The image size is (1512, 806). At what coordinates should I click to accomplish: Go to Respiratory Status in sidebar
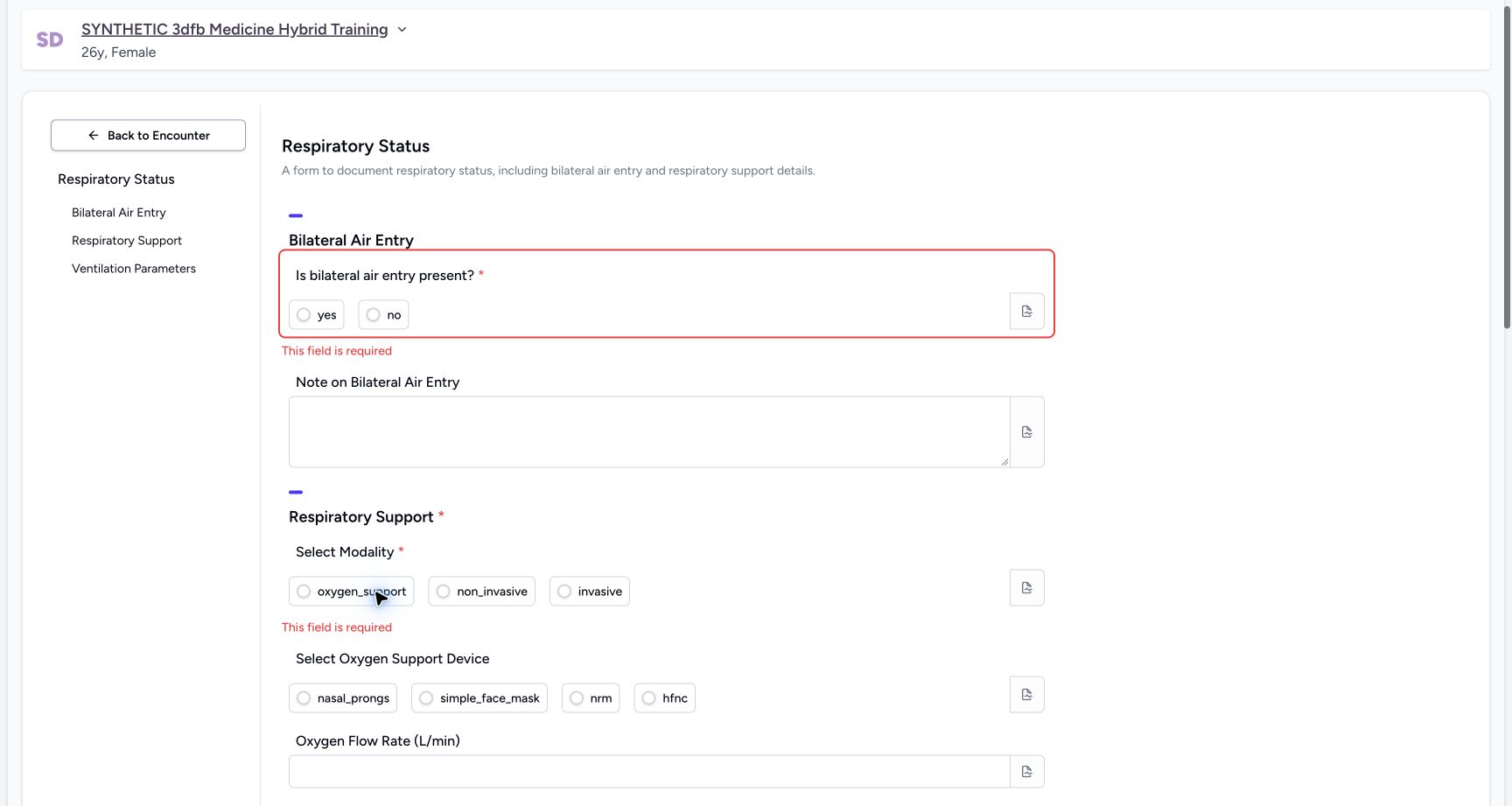click(116, 179)
